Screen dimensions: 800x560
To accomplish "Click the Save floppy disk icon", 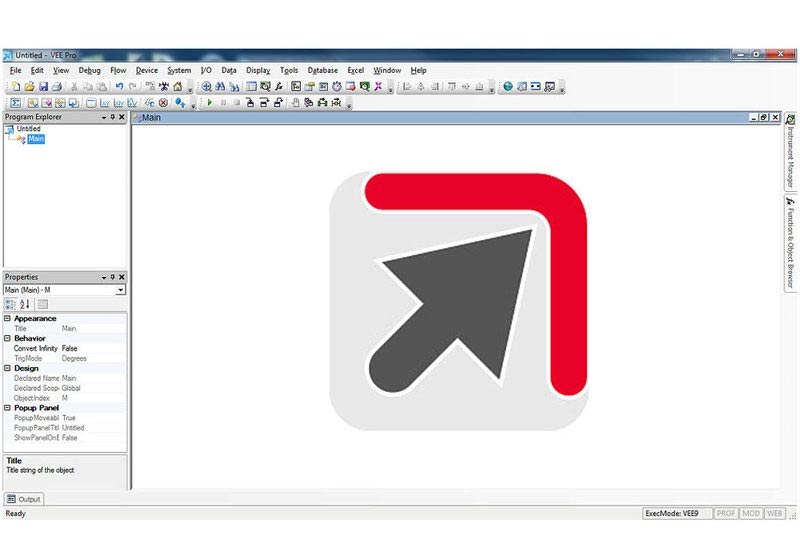I will [x=43, y=87].
